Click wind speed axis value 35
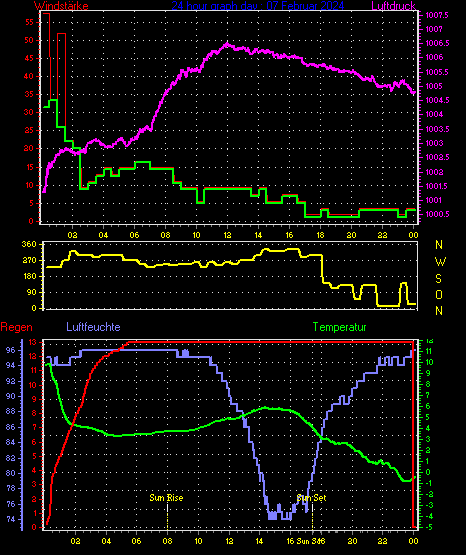Image resolution: width=466 pixels, height=555 pixels. (29, 95)
